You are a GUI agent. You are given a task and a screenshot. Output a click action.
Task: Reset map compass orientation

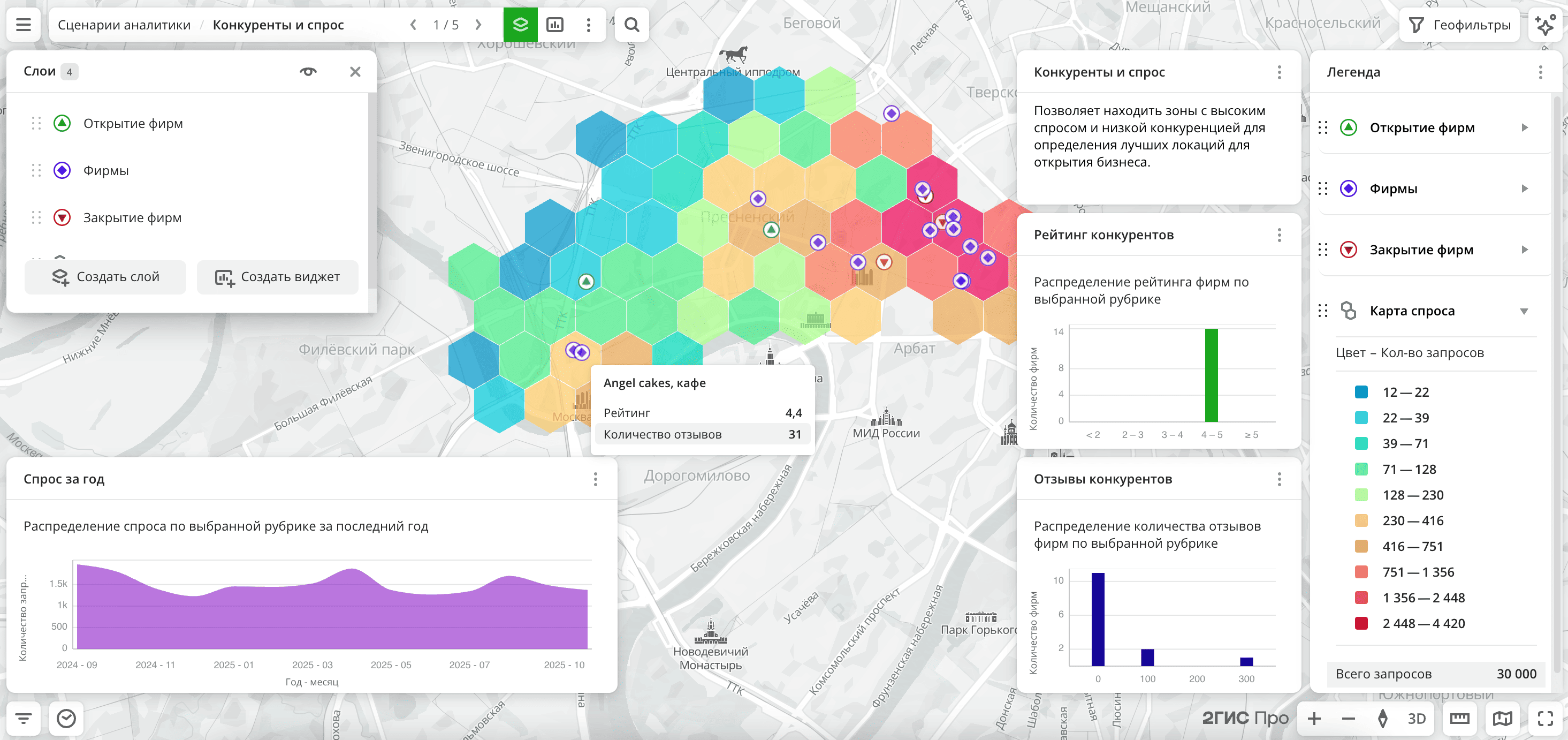tap(1382, 719)
